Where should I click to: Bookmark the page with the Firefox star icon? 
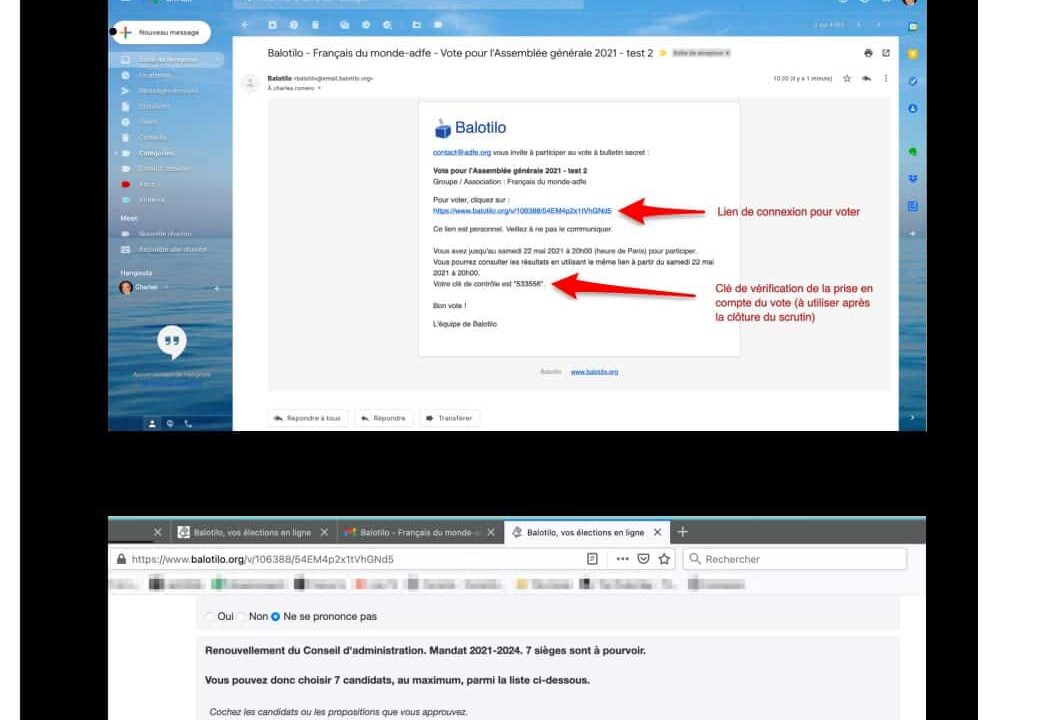click(x=663, y=559)
